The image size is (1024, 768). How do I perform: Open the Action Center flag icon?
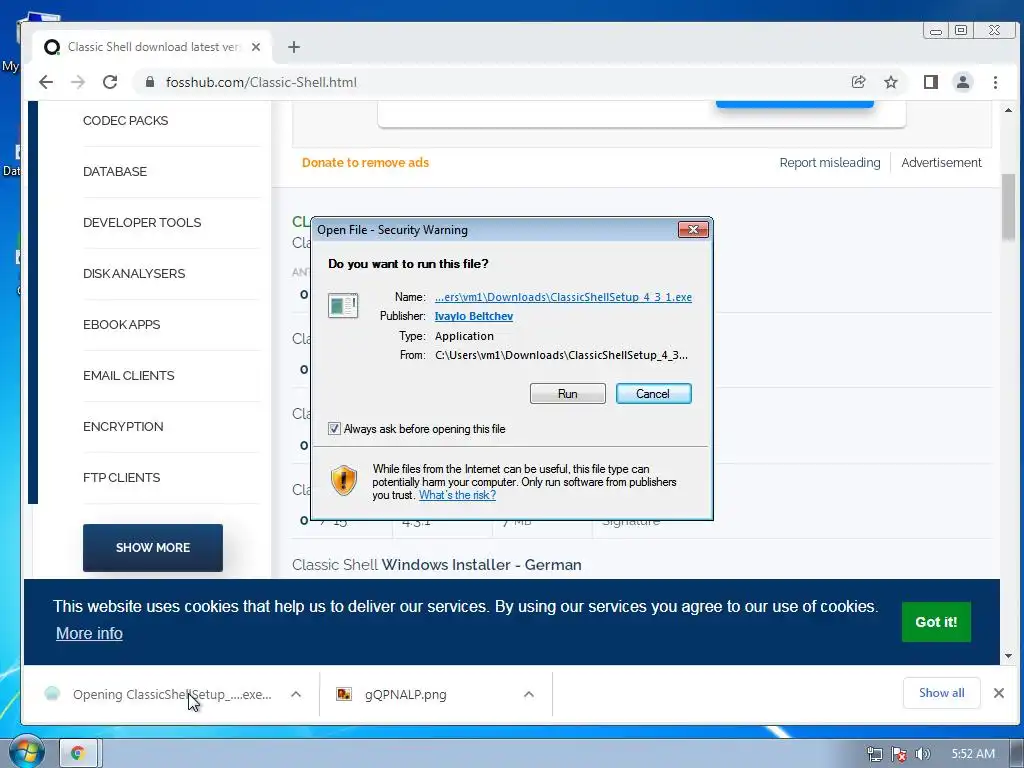(899, 754)
